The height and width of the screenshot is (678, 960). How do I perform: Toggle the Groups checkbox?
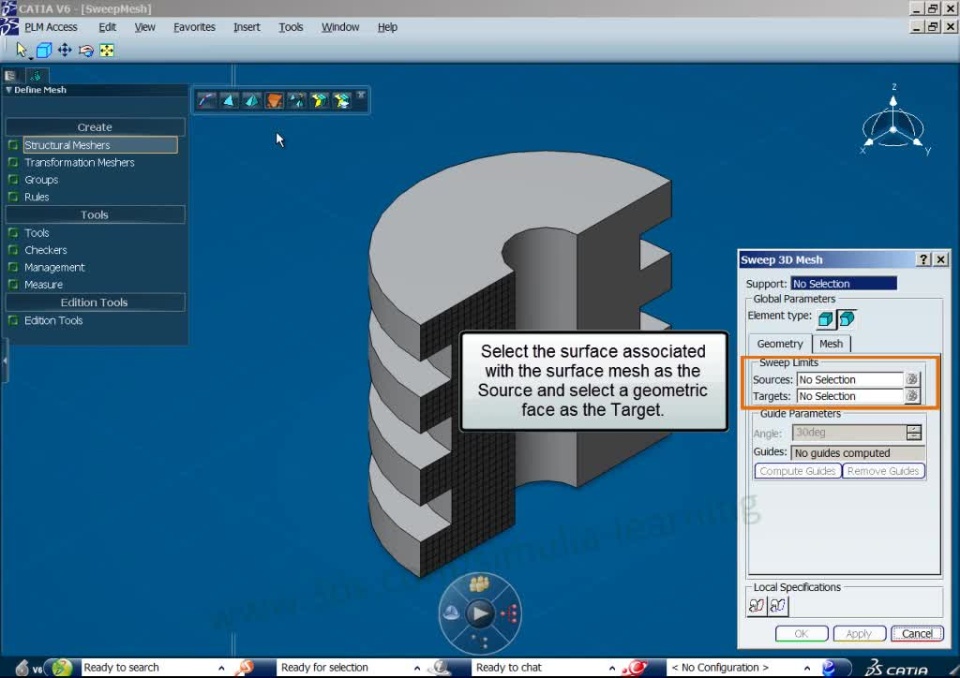point(13,179)
